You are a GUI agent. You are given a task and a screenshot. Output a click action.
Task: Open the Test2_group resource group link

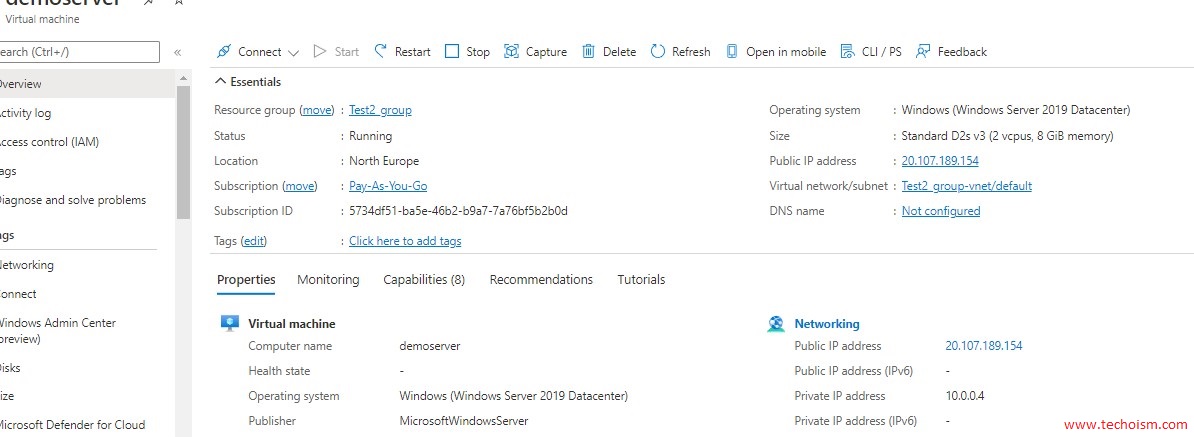click(x=380, y=110)
